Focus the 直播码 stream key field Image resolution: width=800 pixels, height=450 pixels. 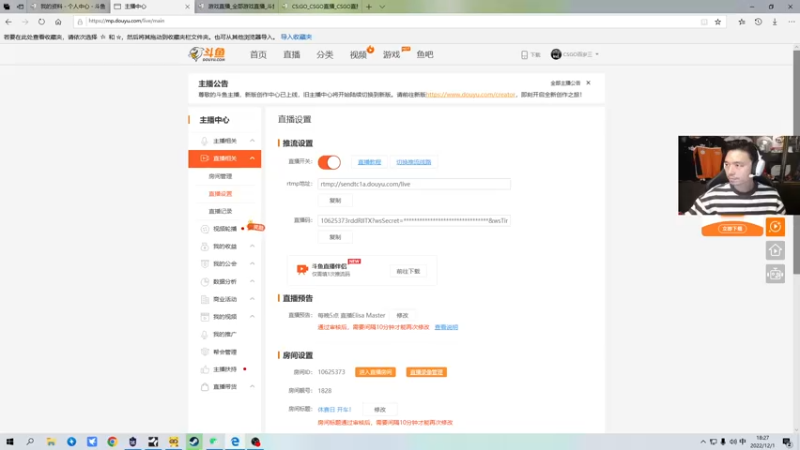click(414, 220)
